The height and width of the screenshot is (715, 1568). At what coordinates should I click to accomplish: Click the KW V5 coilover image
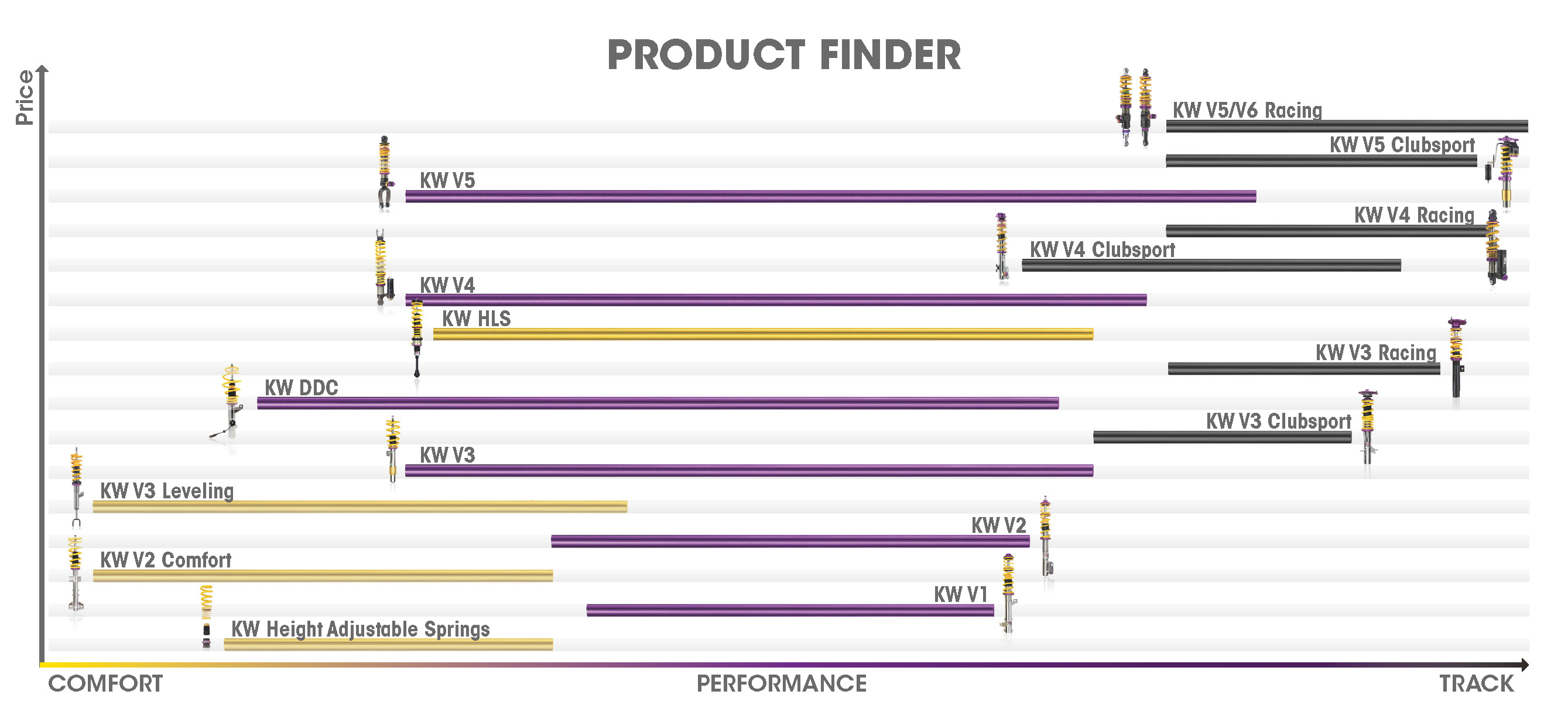(x=385, y=173)
